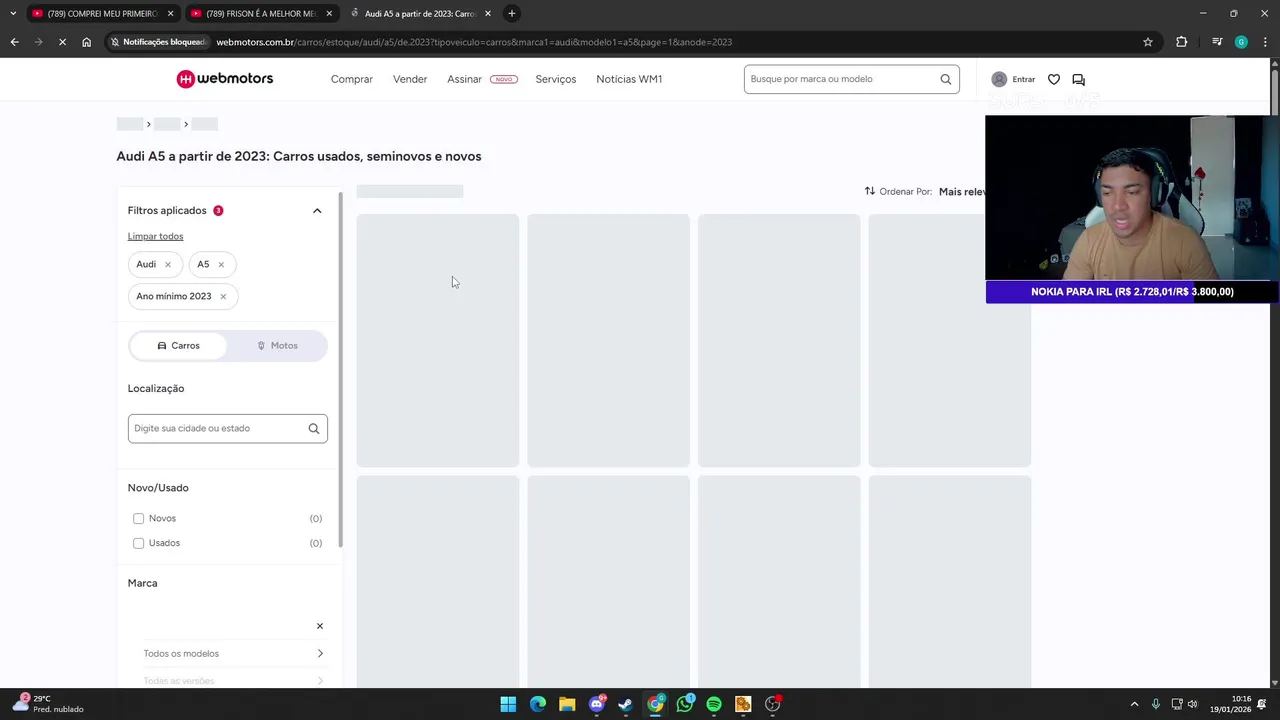Image resolution: width=1280 pixels, height=720 pixels.
Task: Open browser home page icon
Action: [86, 42]
